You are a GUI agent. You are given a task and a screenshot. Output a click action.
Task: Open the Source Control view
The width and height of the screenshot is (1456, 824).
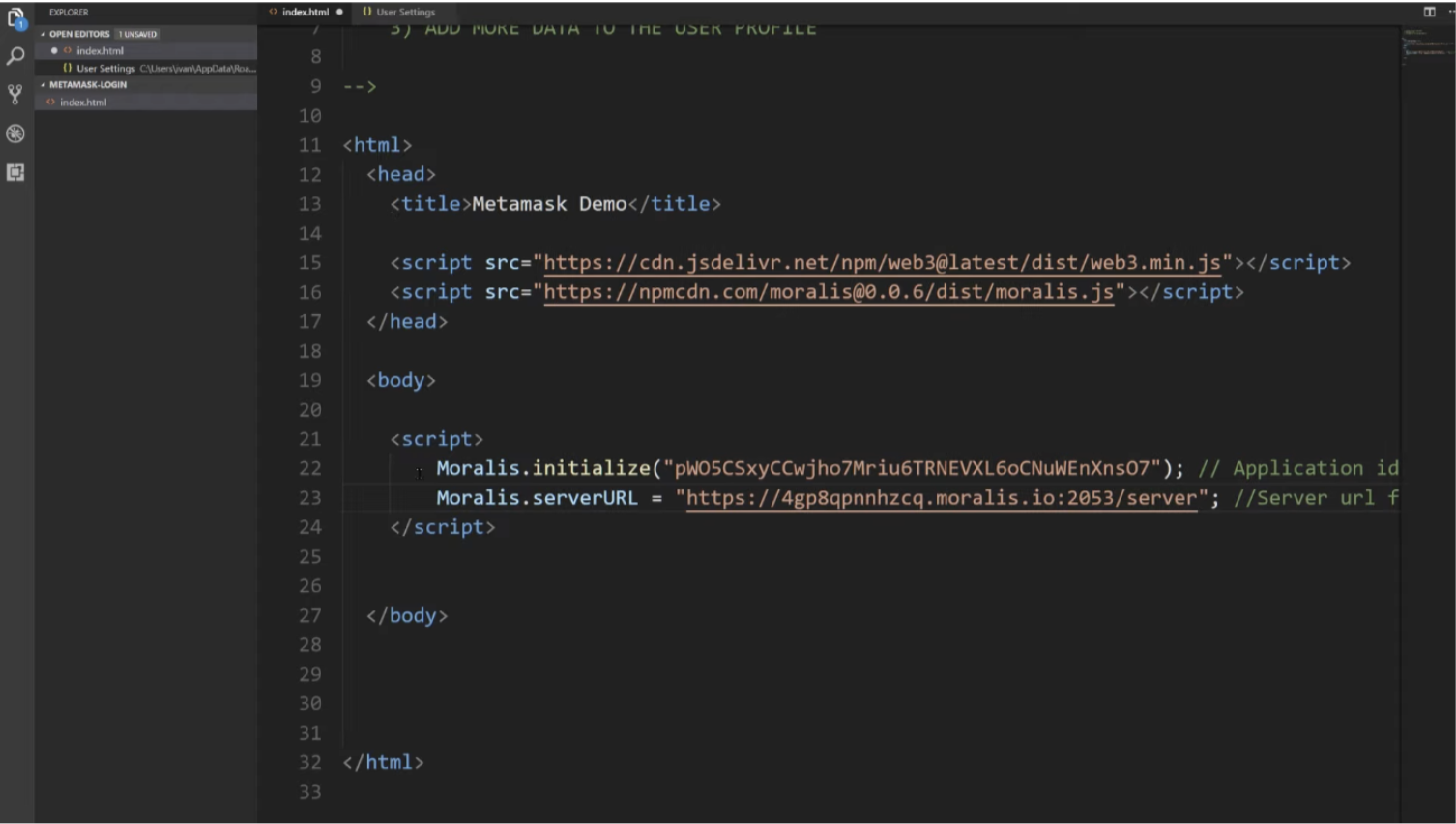(x=15, y=94)
